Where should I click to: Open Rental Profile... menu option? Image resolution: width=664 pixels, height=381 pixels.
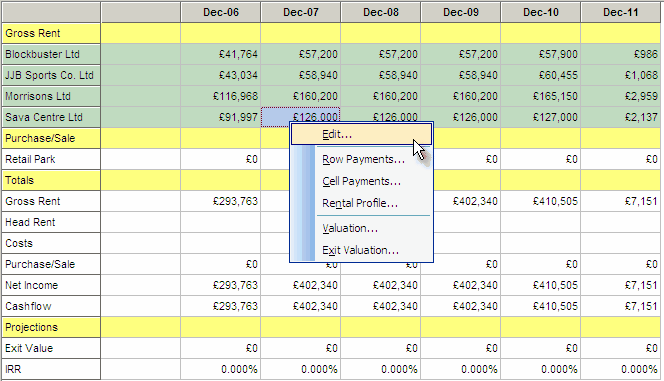(360, 203)
